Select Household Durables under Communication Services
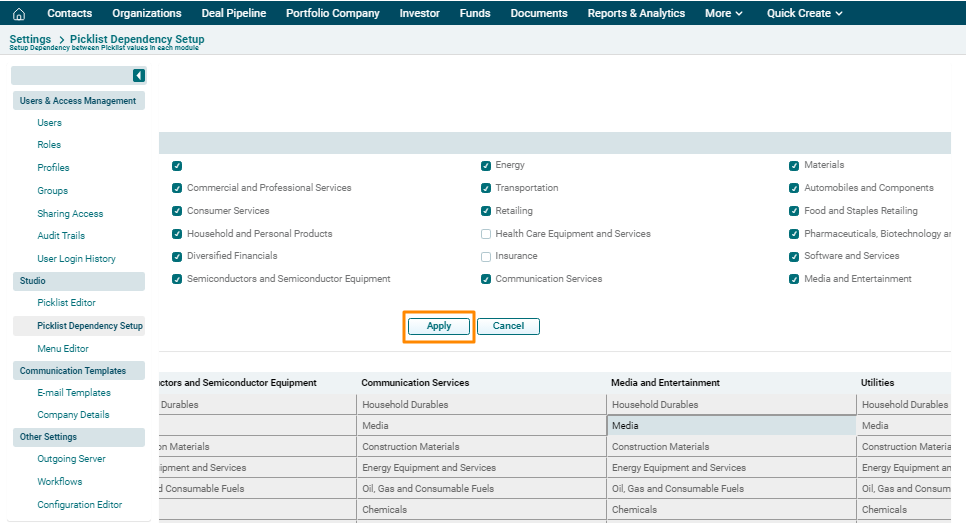Image resolution: width=966 pixels, height=523 pixels. point(405,405)
